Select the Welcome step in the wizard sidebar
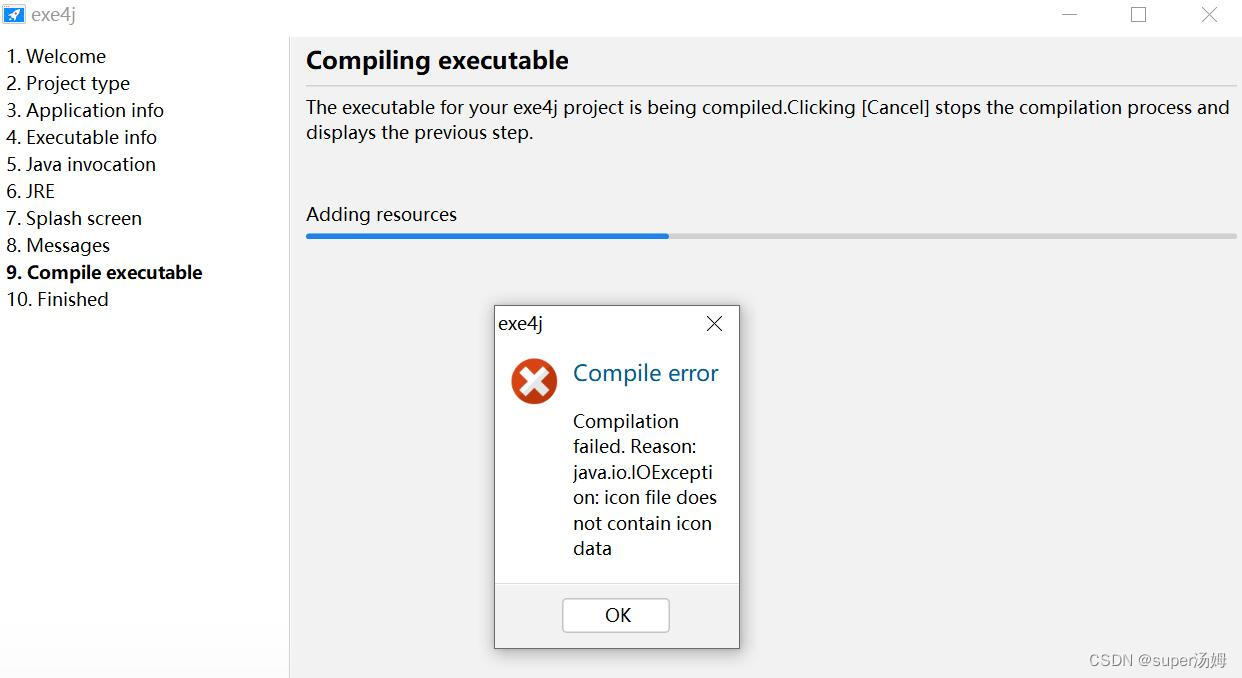Viewport: 1242px width, 678px height. 56,56
